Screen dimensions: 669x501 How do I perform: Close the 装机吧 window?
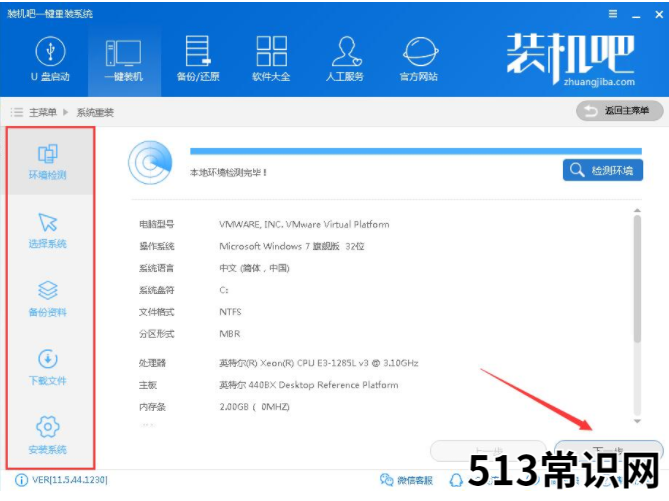point(659,15)
